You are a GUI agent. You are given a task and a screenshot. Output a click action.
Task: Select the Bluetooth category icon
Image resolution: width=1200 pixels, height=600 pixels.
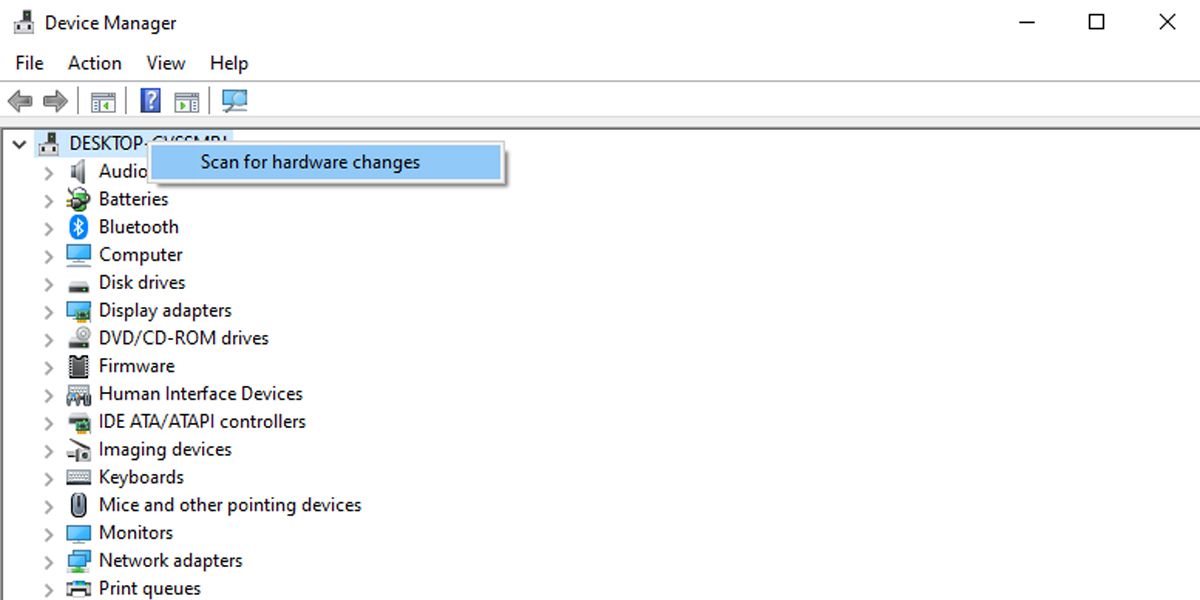pyautogui.click(x=78, y=226)
